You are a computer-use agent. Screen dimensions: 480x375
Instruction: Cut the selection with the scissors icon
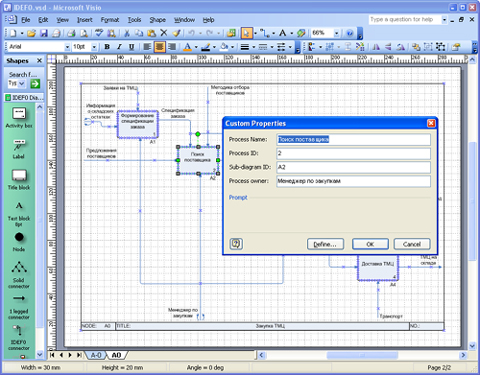pos(127,33)
